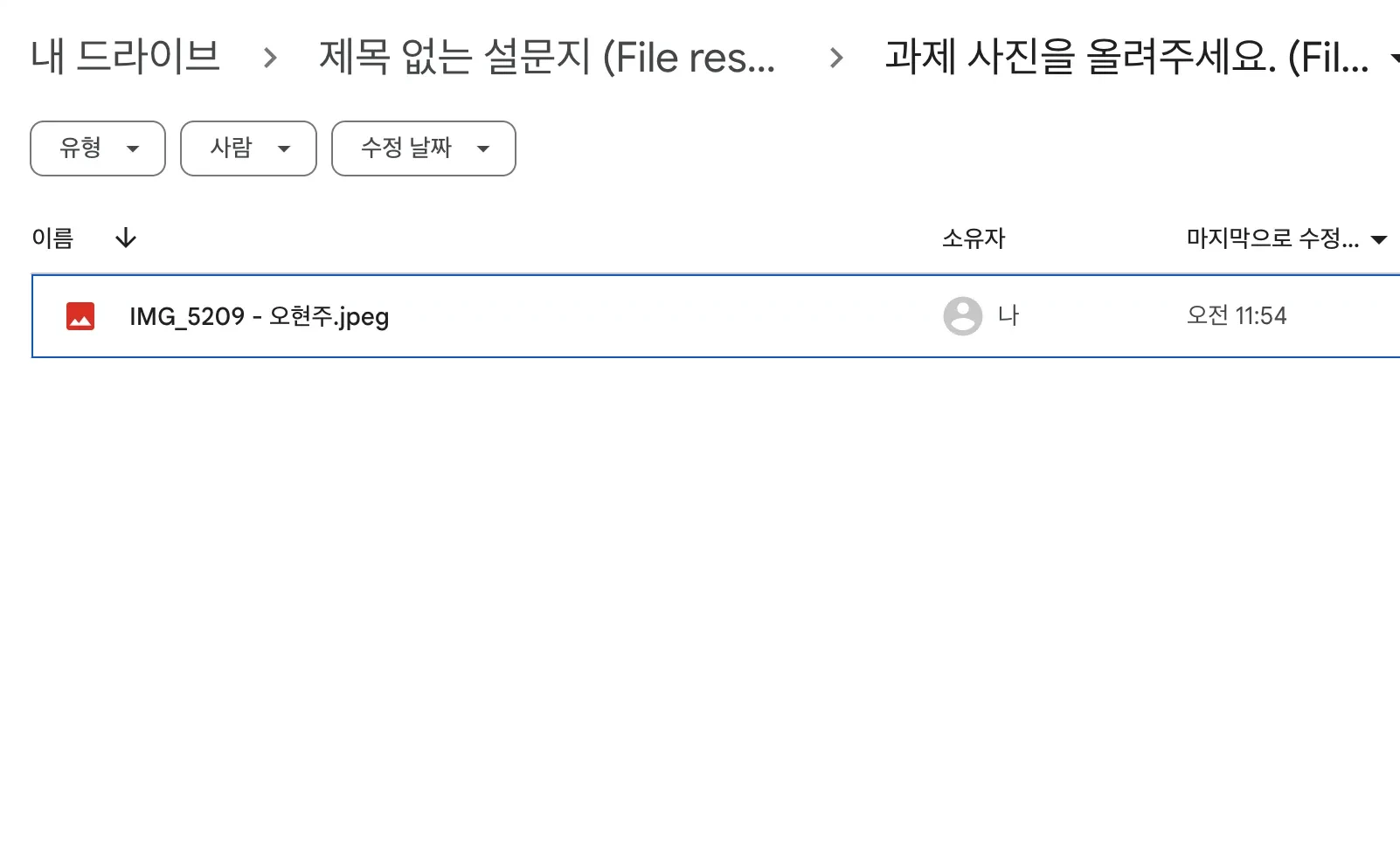Click the gray owner avatar icon
Image resolution: width=1400 pixels, height=856 pixels.
962,316
